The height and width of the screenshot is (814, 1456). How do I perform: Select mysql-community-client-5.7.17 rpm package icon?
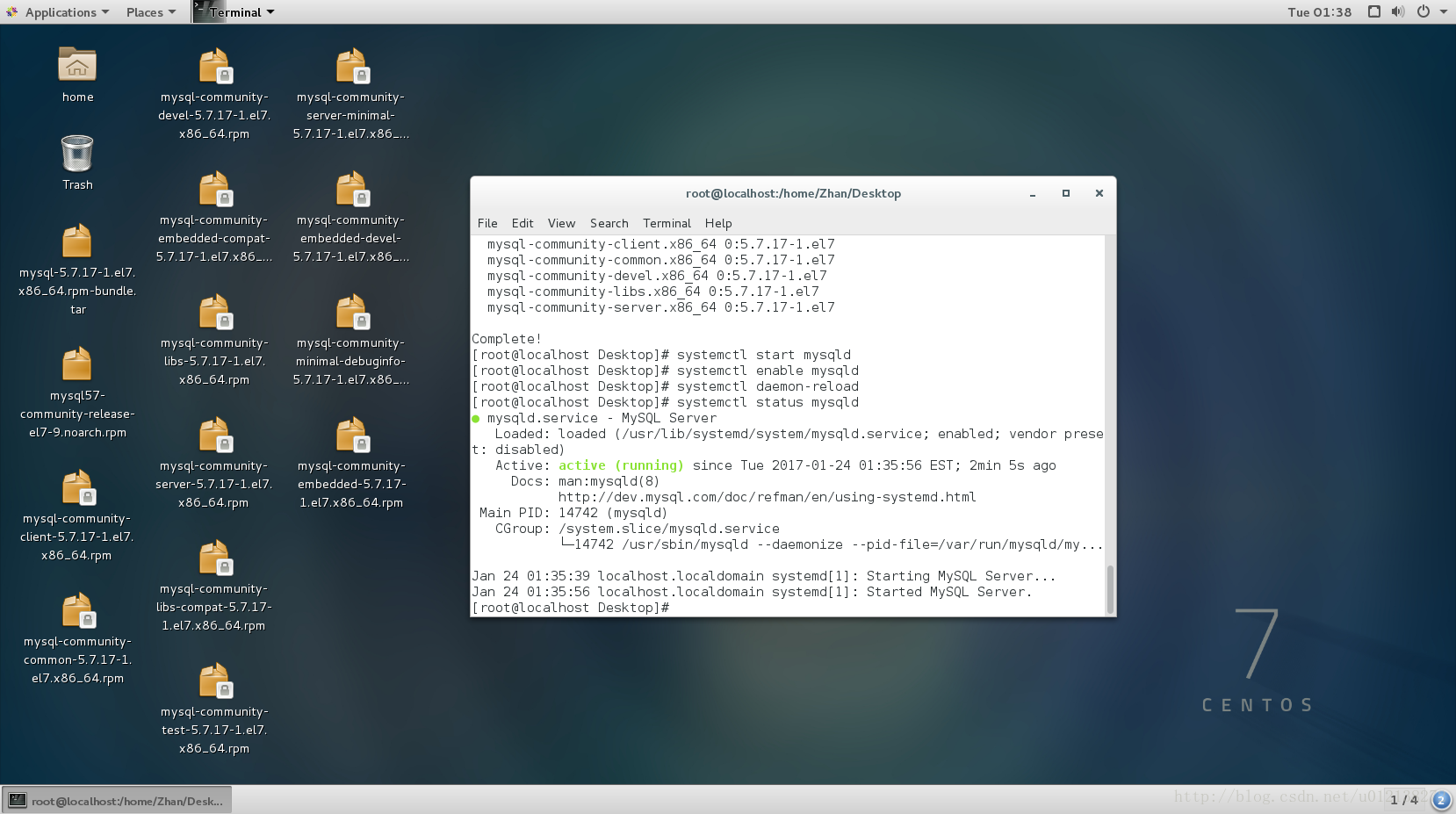tap(77, 487)
